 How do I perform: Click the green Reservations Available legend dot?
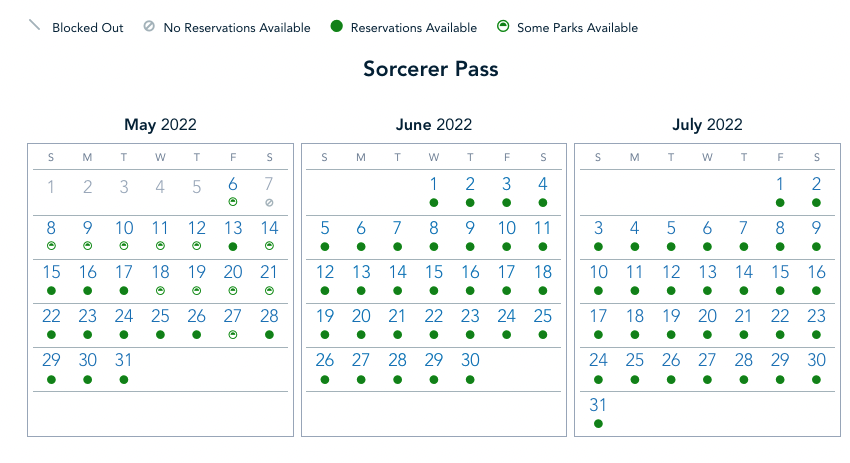(x=337, y=27)
